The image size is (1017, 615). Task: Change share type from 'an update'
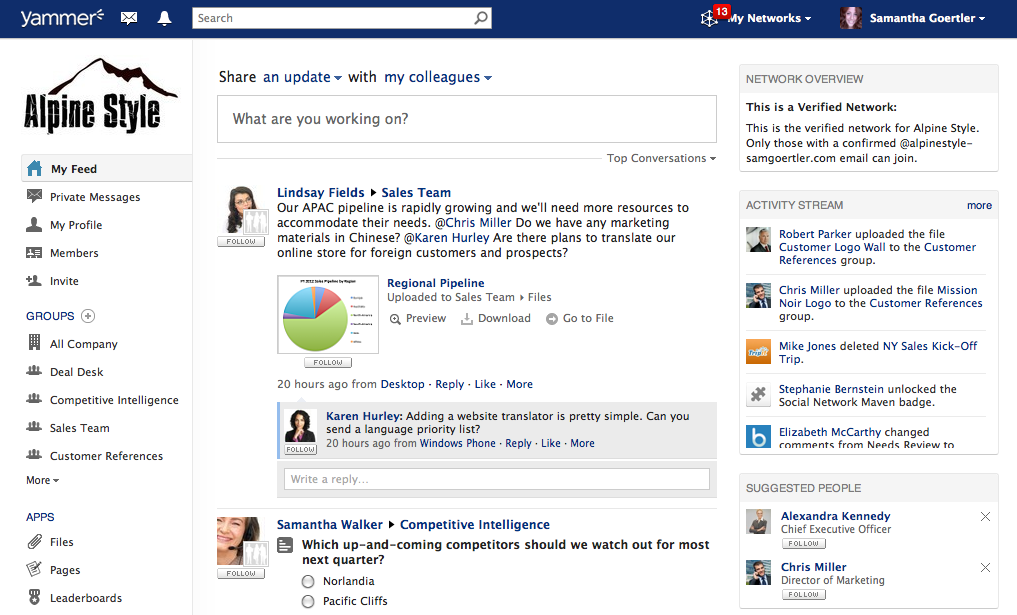click(302, 77)
